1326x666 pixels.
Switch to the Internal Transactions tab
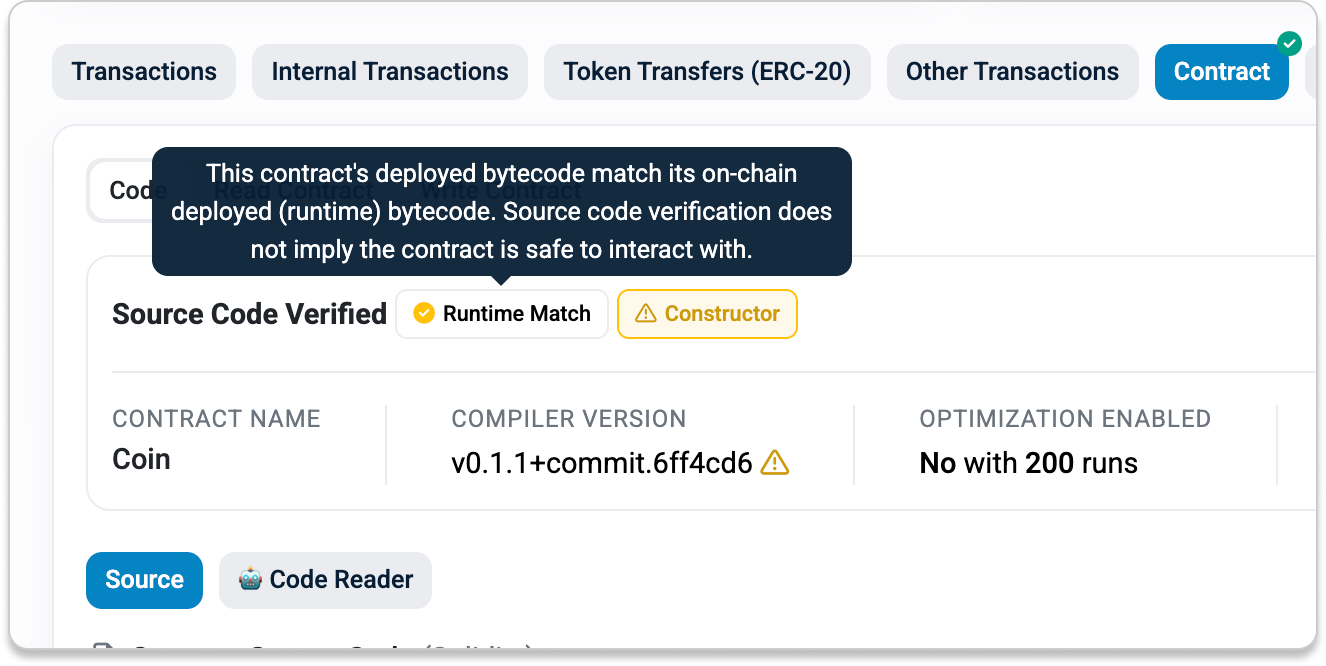pyautogui.click(x=390, y=72)
